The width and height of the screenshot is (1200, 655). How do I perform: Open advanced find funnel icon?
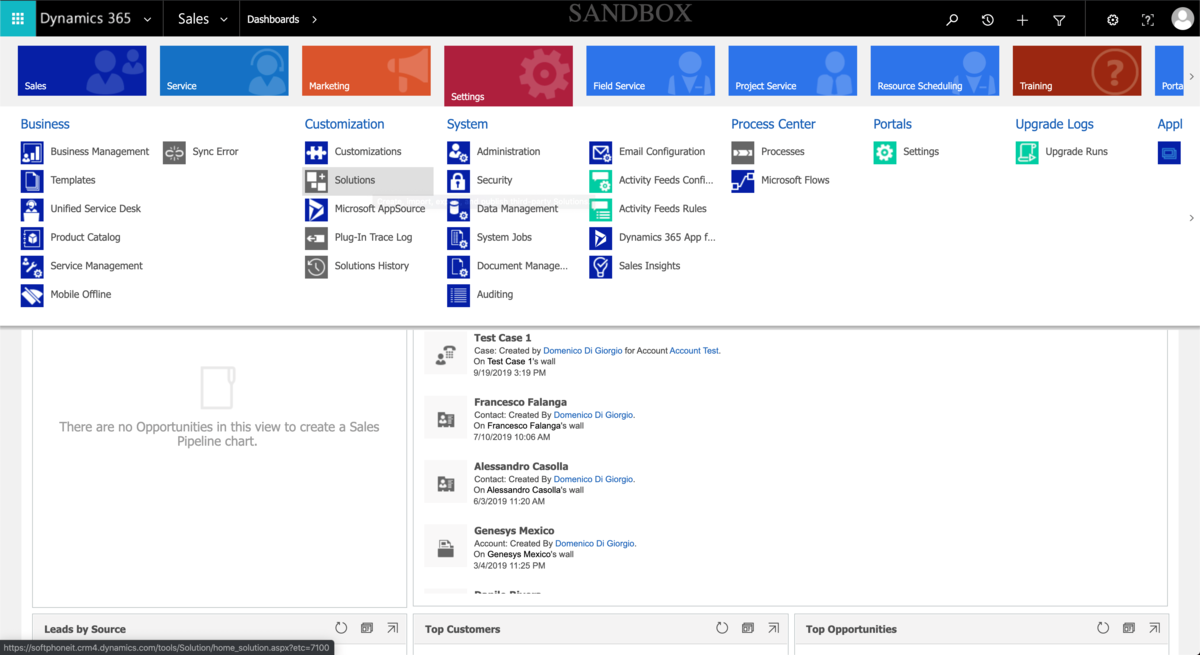pyautogui.click(x=1059, y=20)
